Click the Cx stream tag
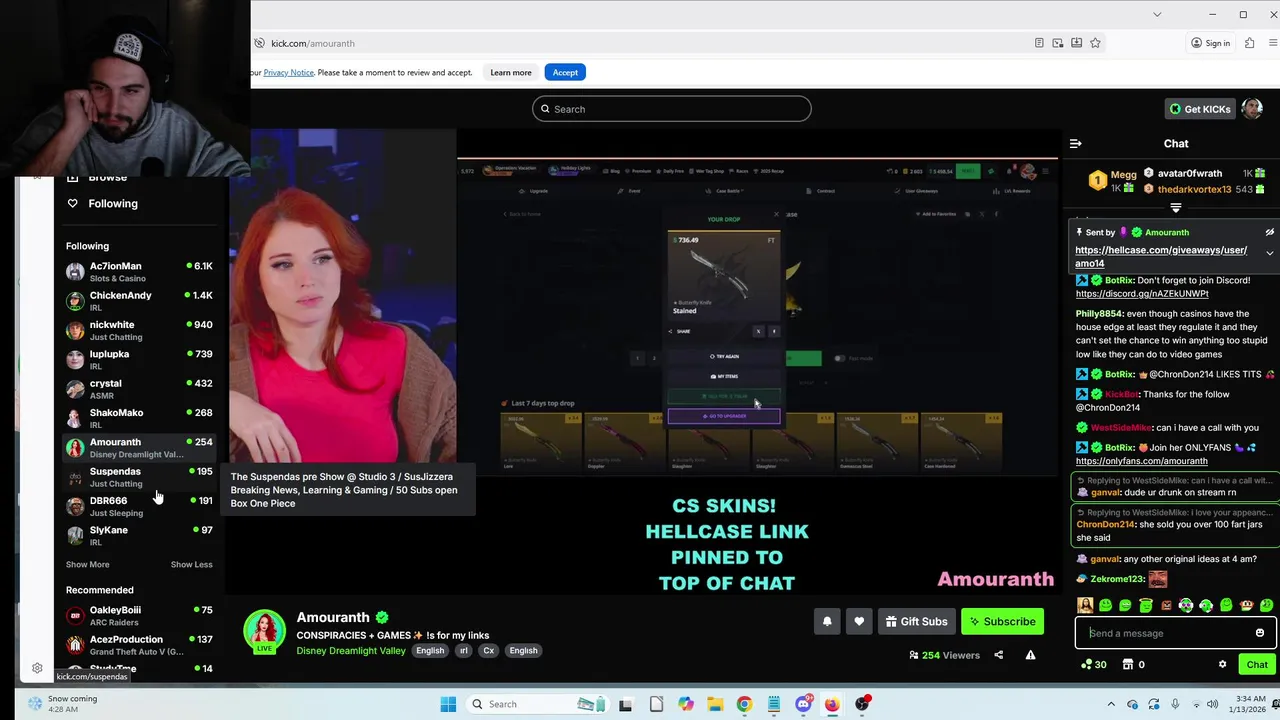This screenshot has height=720, width=1280. coord(488,651)
